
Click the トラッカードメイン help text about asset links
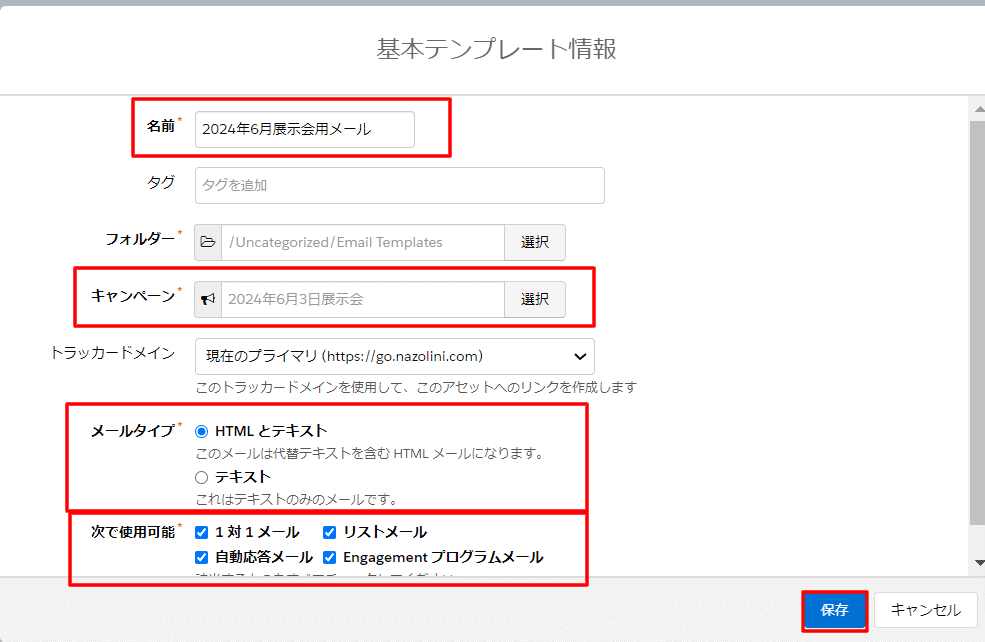tap(416, 388)
